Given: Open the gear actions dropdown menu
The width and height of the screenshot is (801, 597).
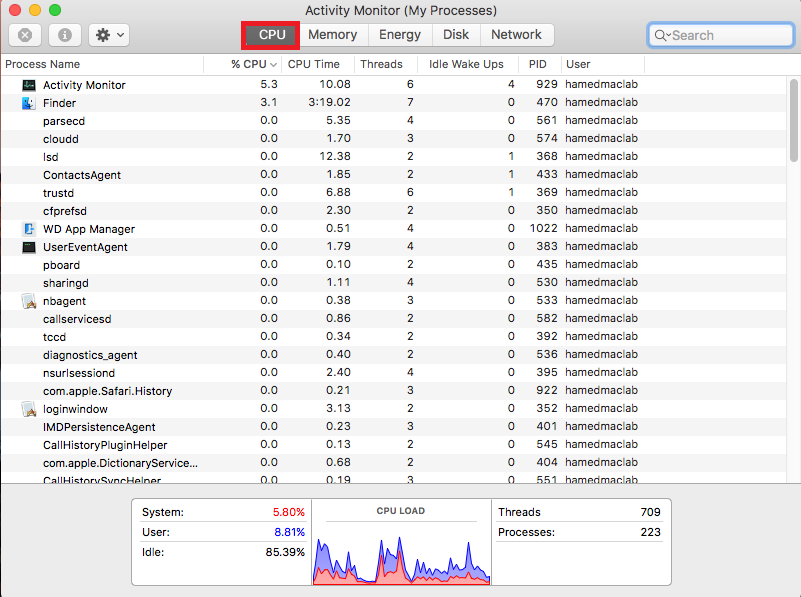Looking at the screenshot, I should 109,35.
